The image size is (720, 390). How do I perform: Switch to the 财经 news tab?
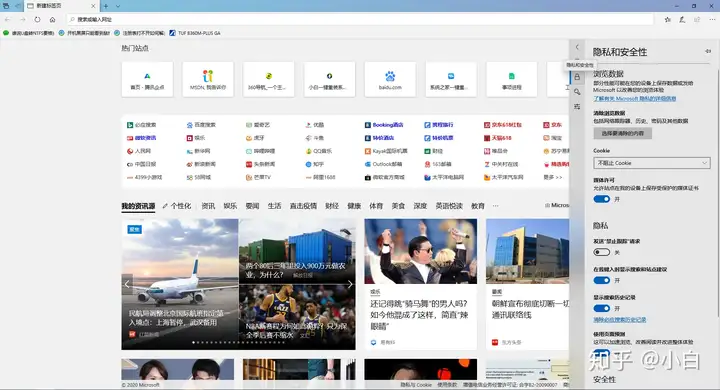tap(332, 206)
